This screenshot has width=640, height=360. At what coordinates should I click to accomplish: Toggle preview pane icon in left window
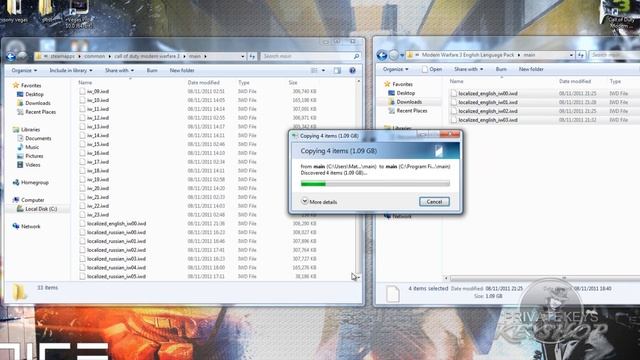tap(337, 71)
